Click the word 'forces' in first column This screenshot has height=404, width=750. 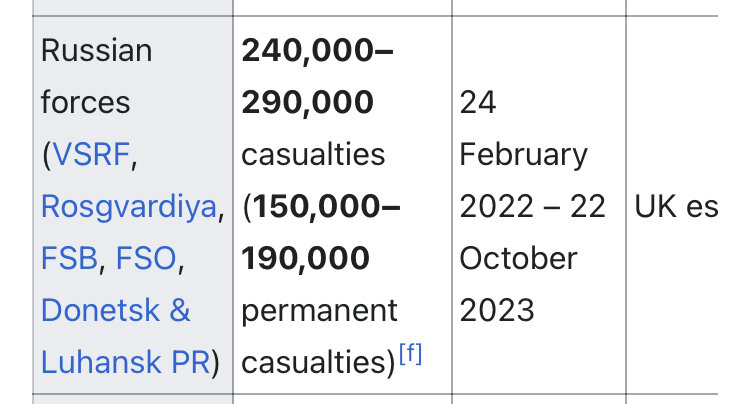click(x=86, y=102)
